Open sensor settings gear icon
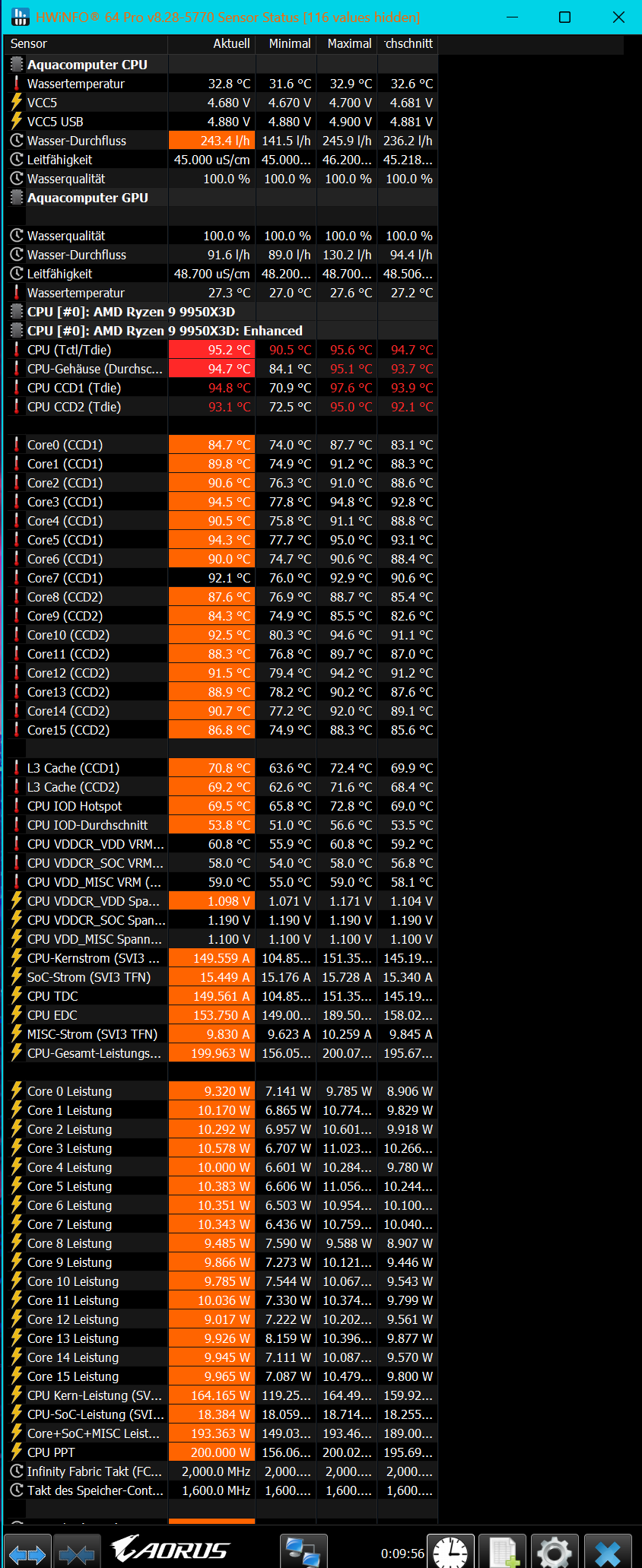Image resolution: width=642 pixels, height=1568 pixels. click(555, 1551)
